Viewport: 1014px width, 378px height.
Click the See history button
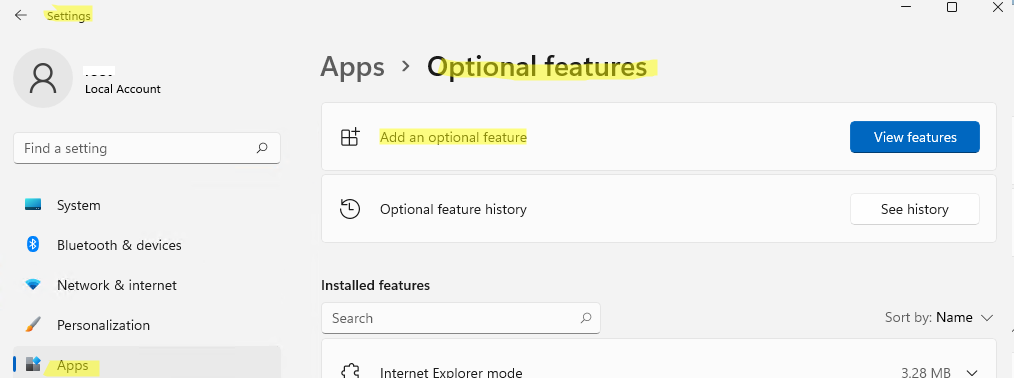(914, 209)
